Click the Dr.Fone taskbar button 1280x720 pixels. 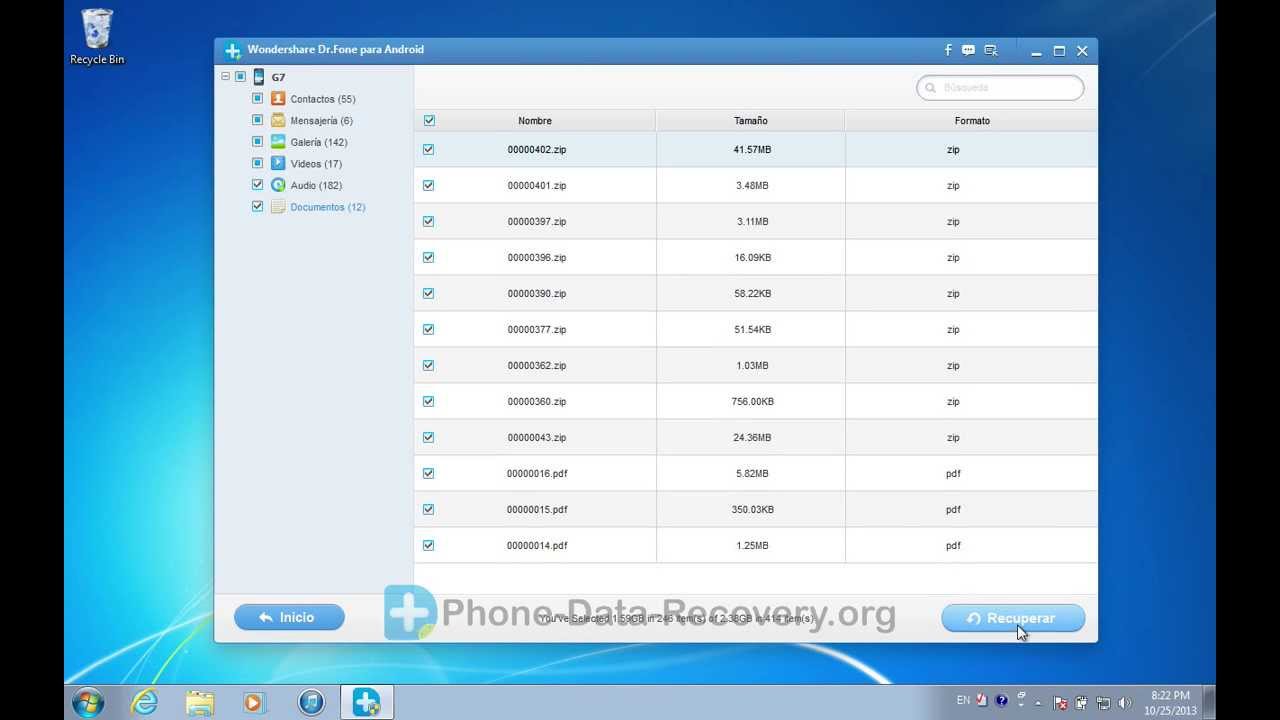click(367, 702)
